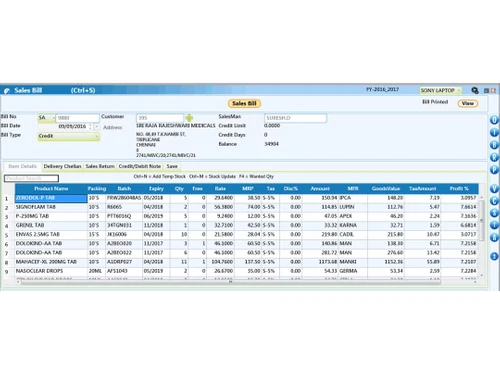The image size is (500, 375).
Task: Click the Sales Bill window logo icon
Action: (x=7, y=91)
